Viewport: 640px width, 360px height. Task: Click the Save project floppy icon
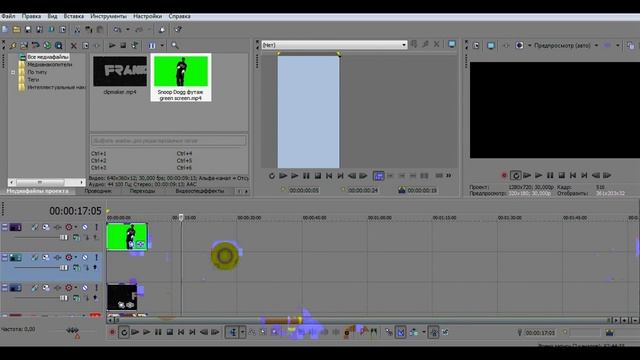pyautogui.click(x=28, y=29)
